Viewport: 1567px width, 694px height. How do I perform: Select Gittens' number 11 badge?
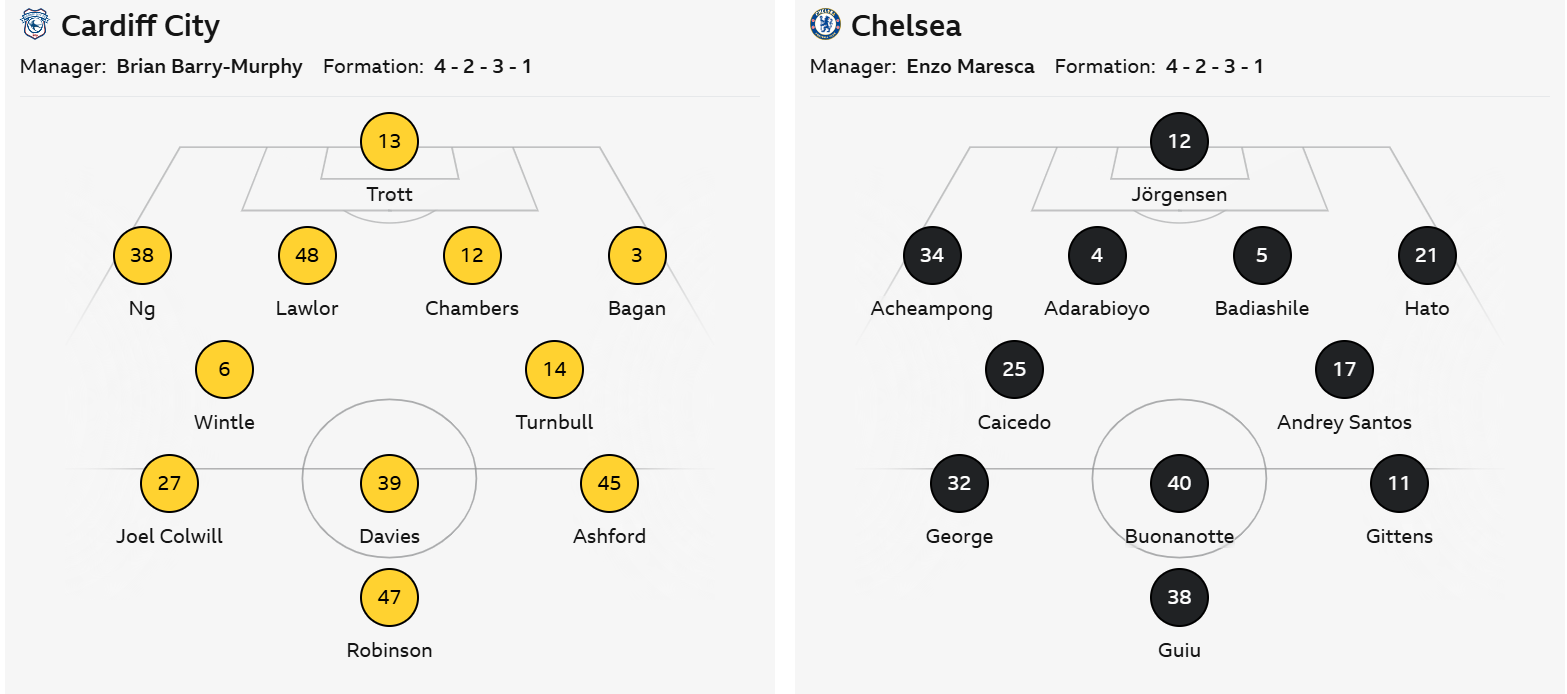[x=1399, y=483]
